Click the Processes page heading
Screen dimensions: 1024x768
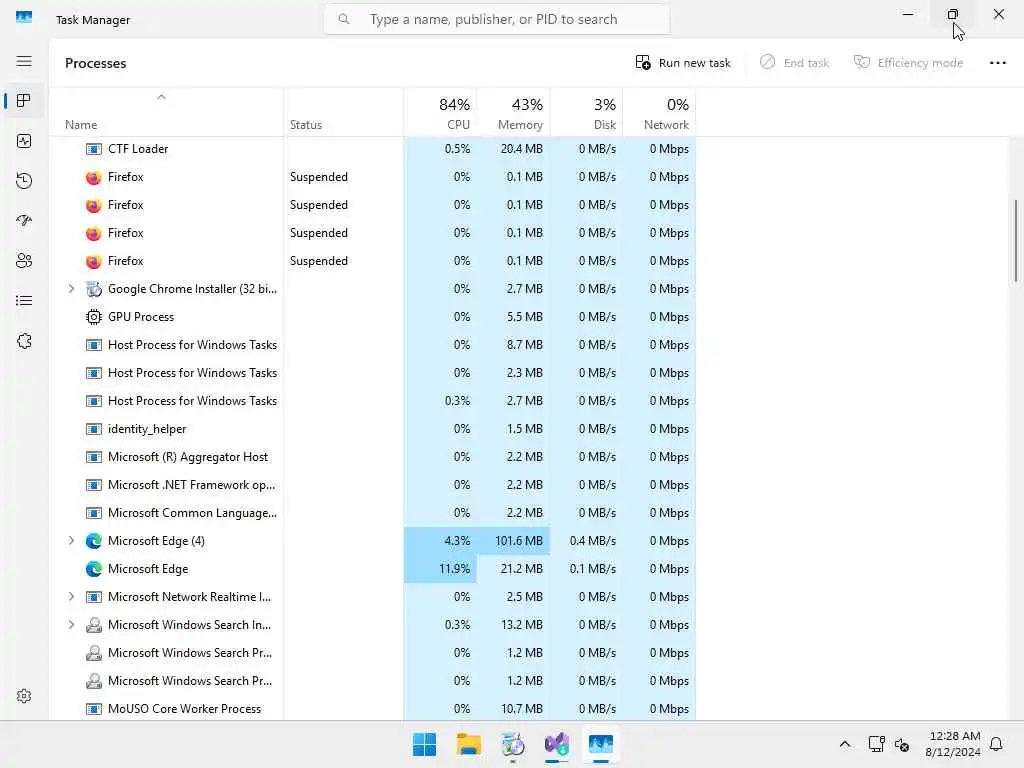click(95, 63)
